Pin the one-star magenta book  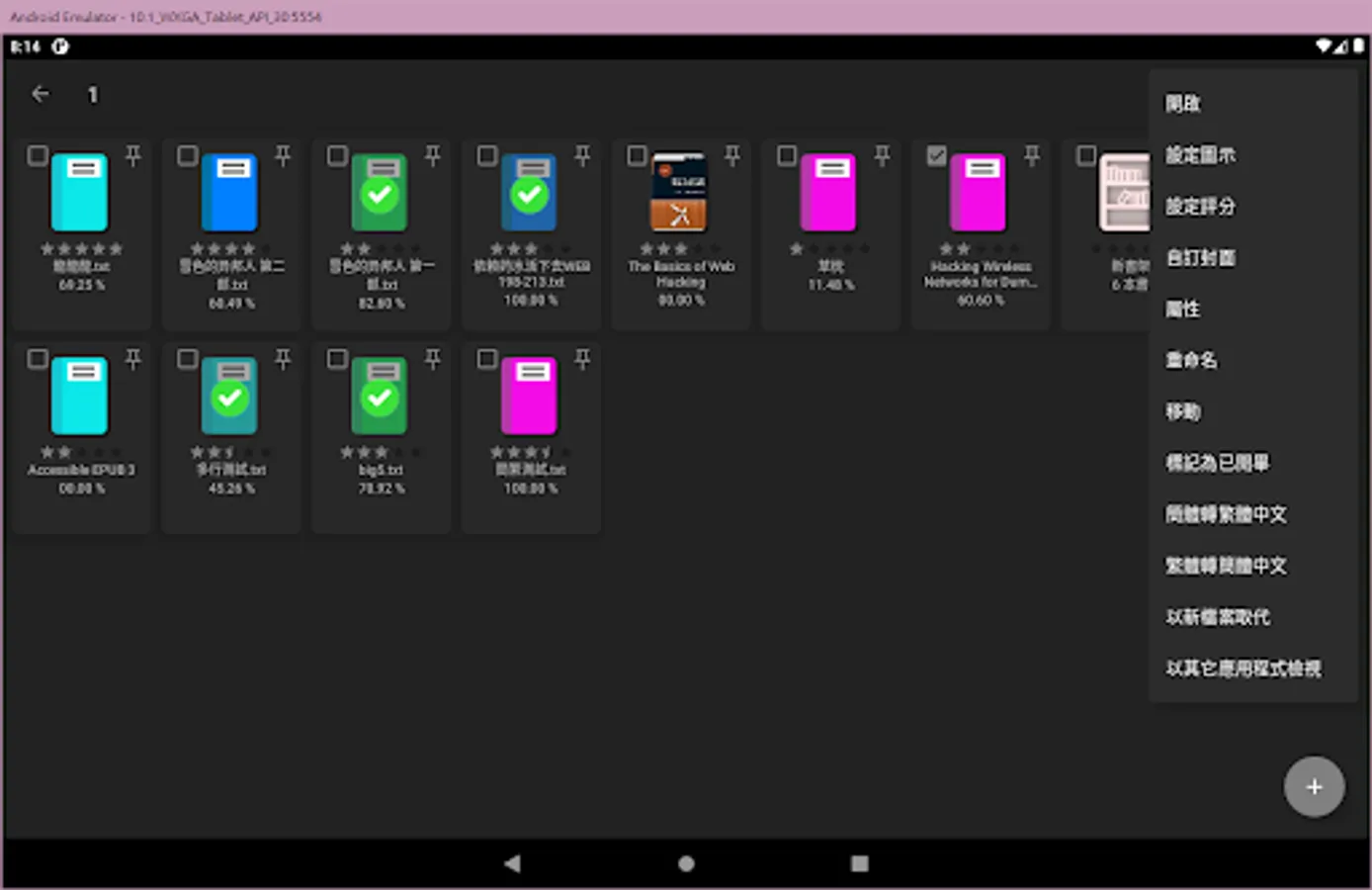click(x=882, y=155)
